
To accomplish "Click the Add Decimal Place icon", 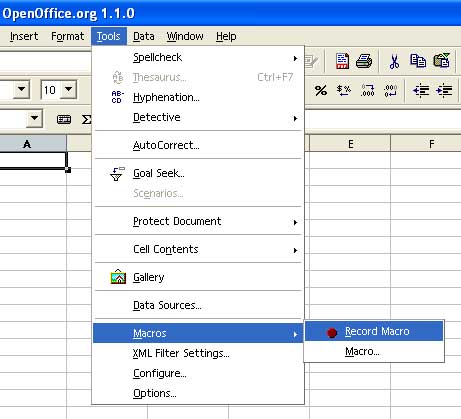I will click(x=367, y=90).
